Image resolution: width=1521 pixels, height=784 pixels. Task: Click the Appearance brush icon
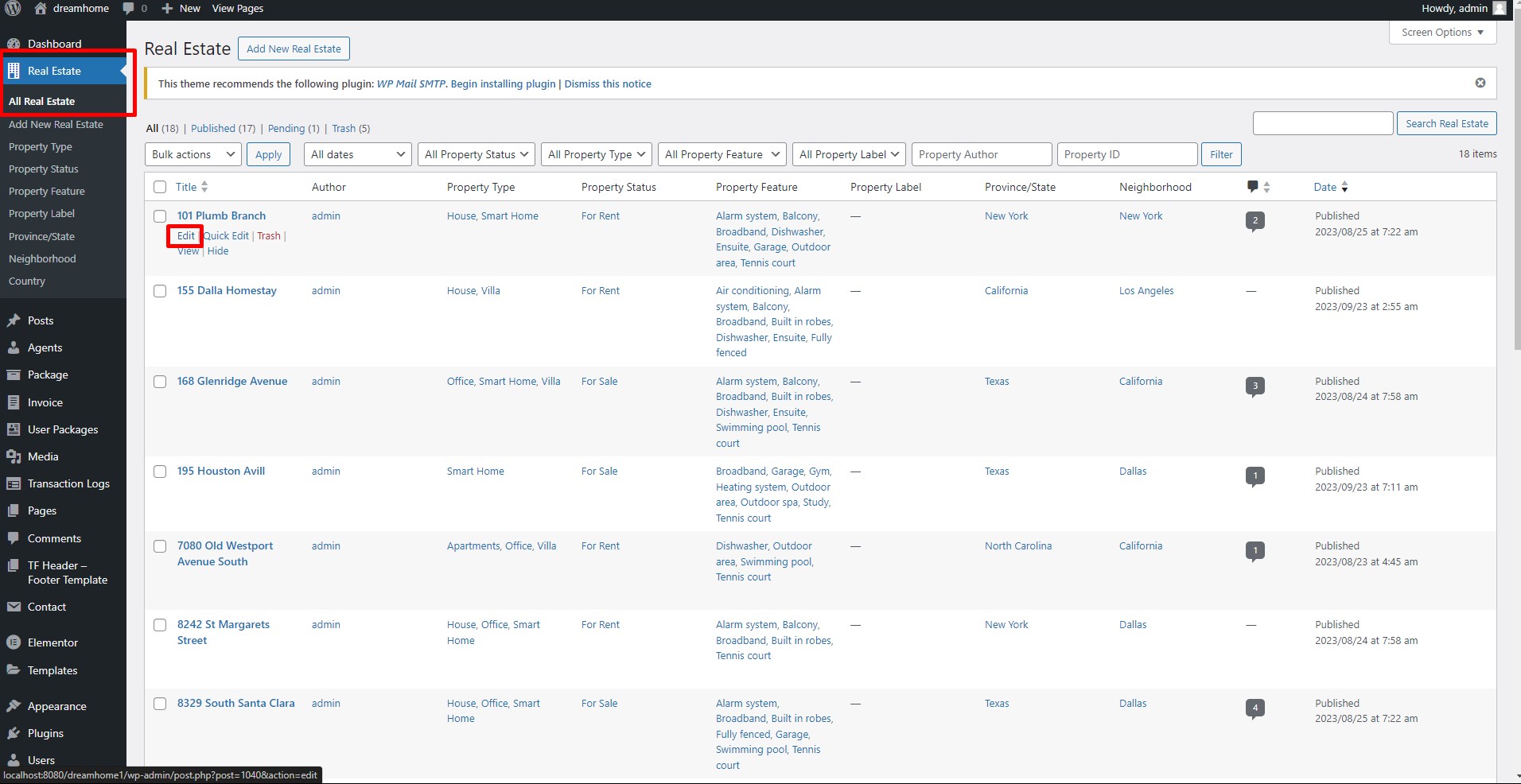click(x=14, y=706)
